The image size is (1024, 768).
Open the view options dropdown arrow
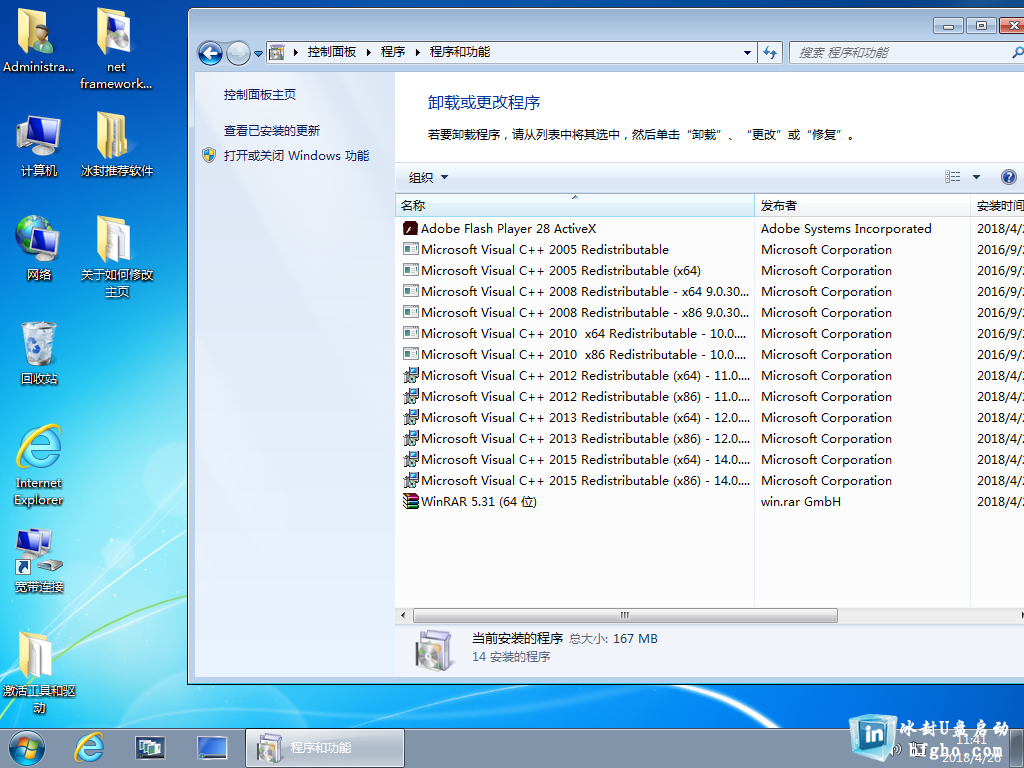pos(976,176)
